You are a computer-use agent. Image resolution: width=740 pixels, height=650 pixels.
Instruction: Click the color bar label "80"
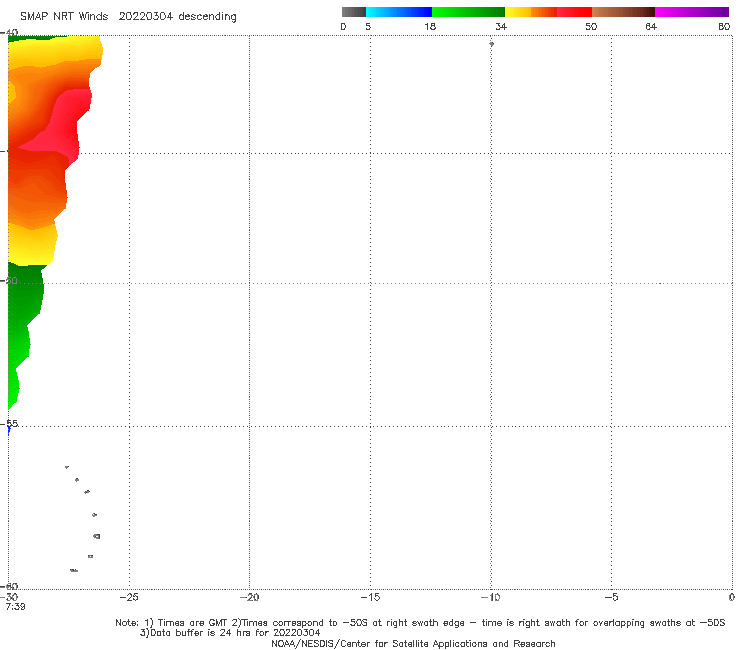coord(724,26)
